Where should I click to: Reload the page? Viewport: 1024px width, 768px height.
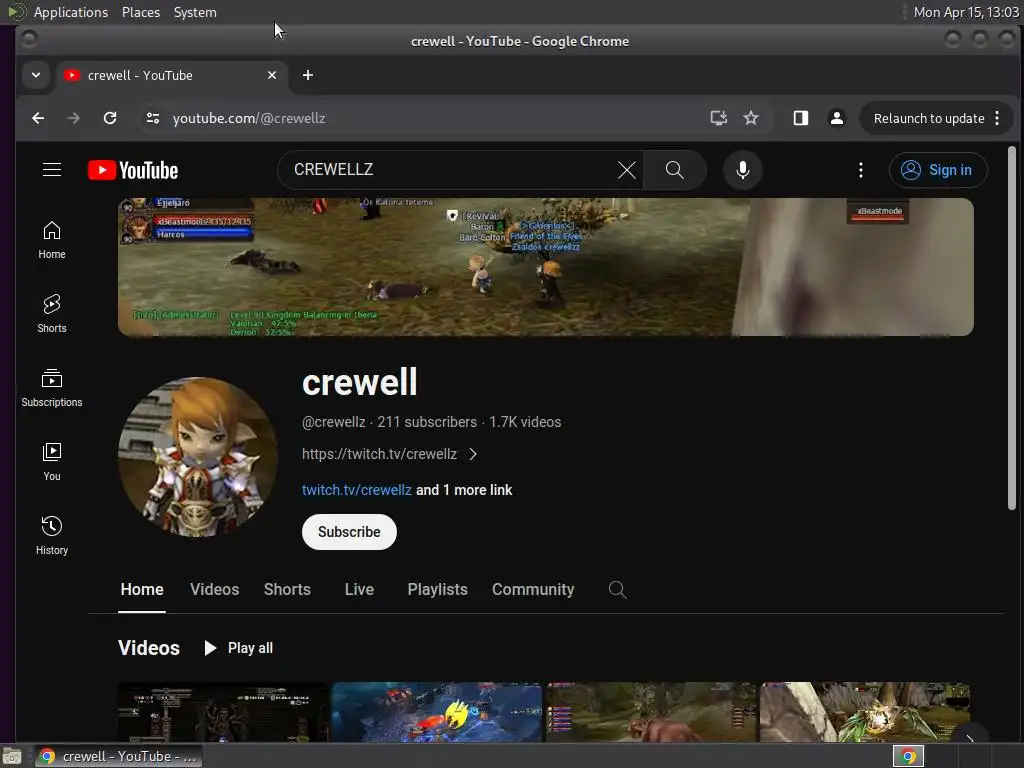tap(110, 118)
